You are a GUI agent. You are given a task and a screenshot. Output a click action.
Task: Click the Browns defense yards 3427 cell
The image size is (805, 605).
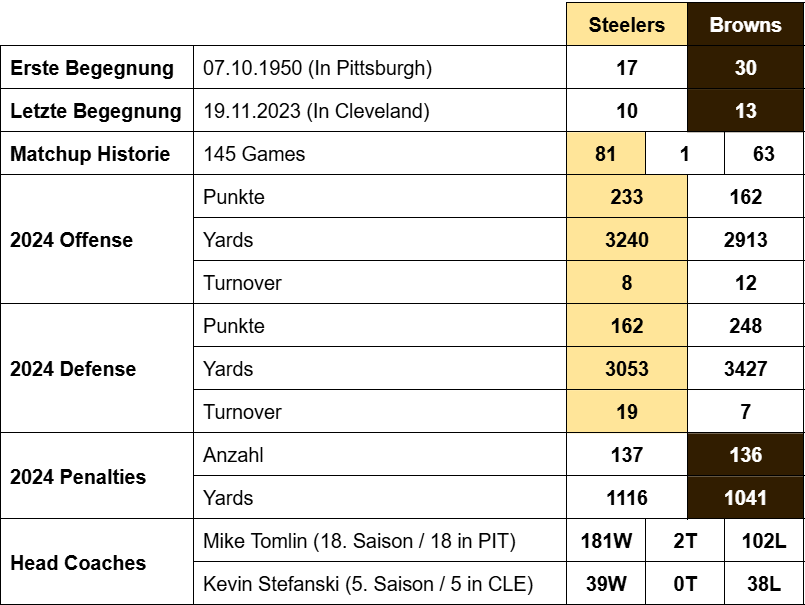[x=746, y=369]
